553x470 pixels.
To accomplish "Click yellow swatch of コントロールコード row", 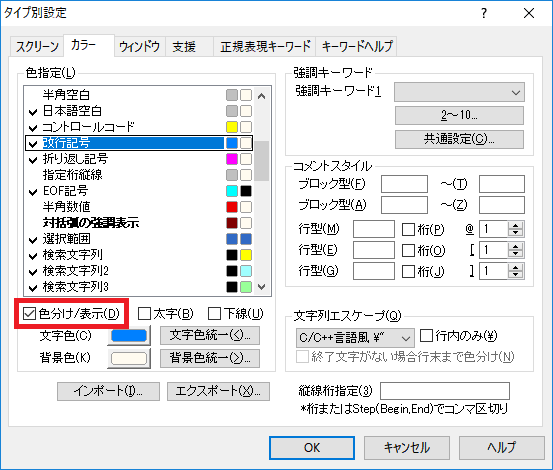I will point(232,127).
